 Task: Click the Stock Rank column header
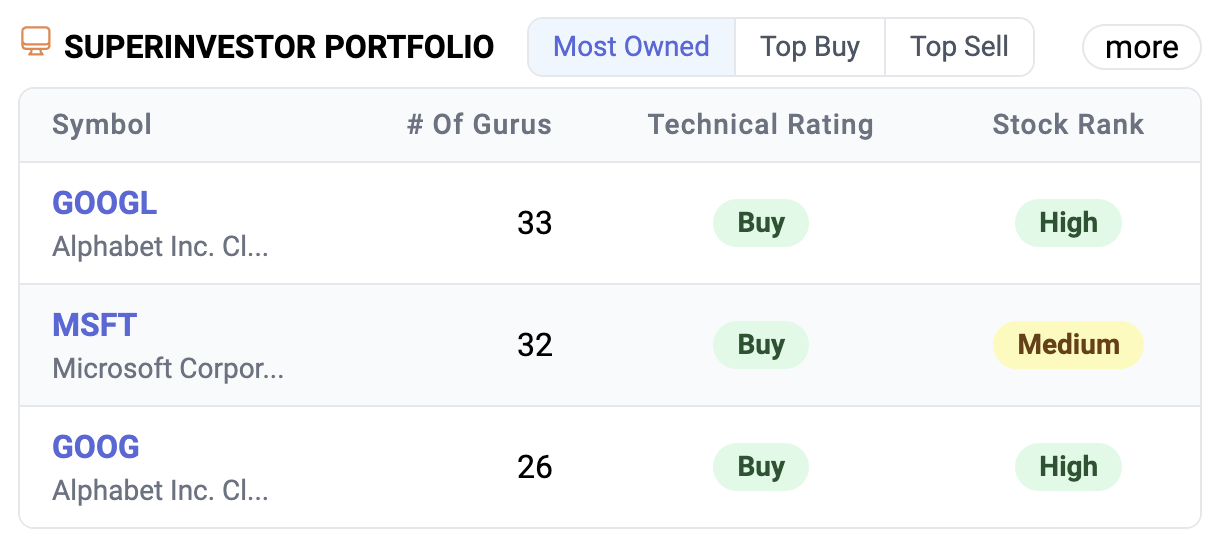[x=1068, y=125]
